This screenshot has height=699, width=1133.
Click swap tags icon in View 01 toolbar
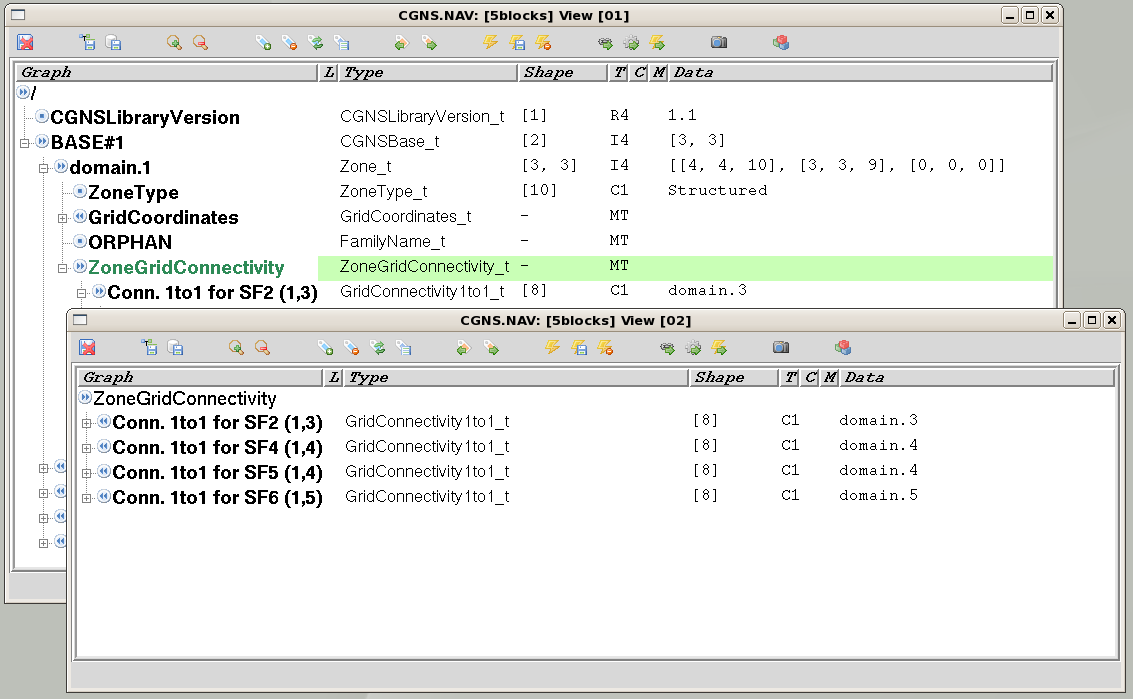click(x=316, y=43)
